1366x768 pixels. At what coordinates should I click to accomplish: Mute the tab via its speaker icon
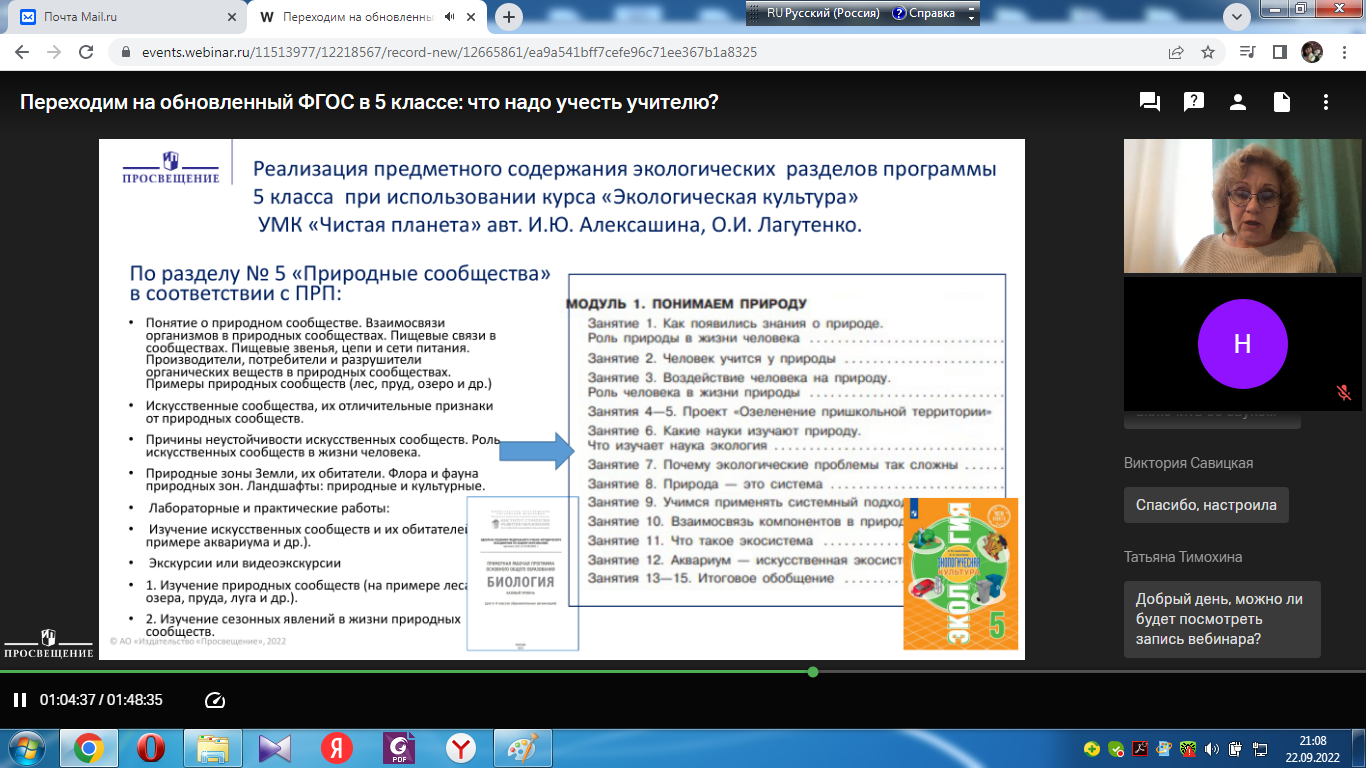pyautogui.click(x=450, y=17)
